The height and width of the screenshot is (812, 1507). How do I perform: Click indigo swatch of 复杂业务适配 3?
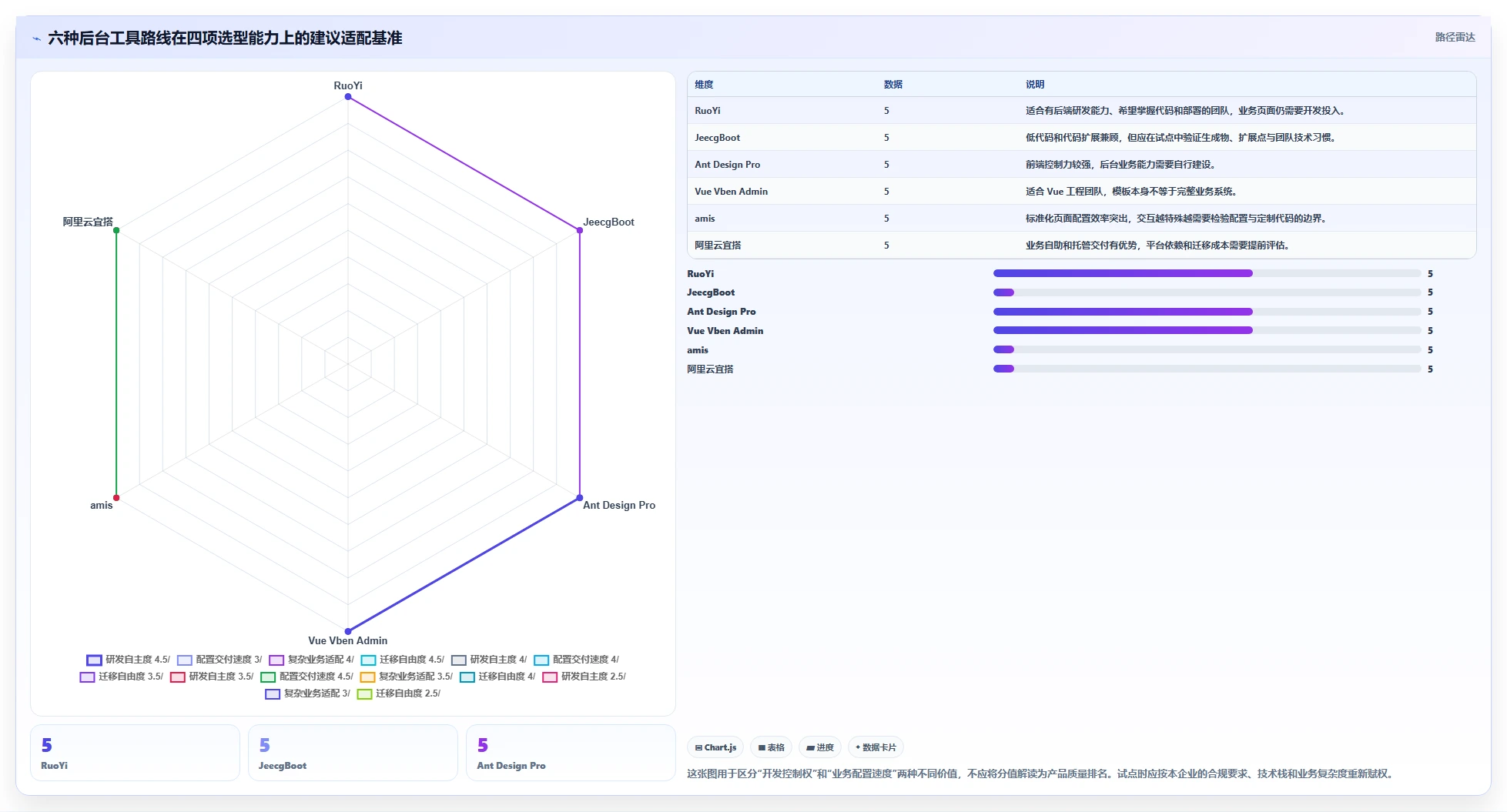(x=273, y=694)
